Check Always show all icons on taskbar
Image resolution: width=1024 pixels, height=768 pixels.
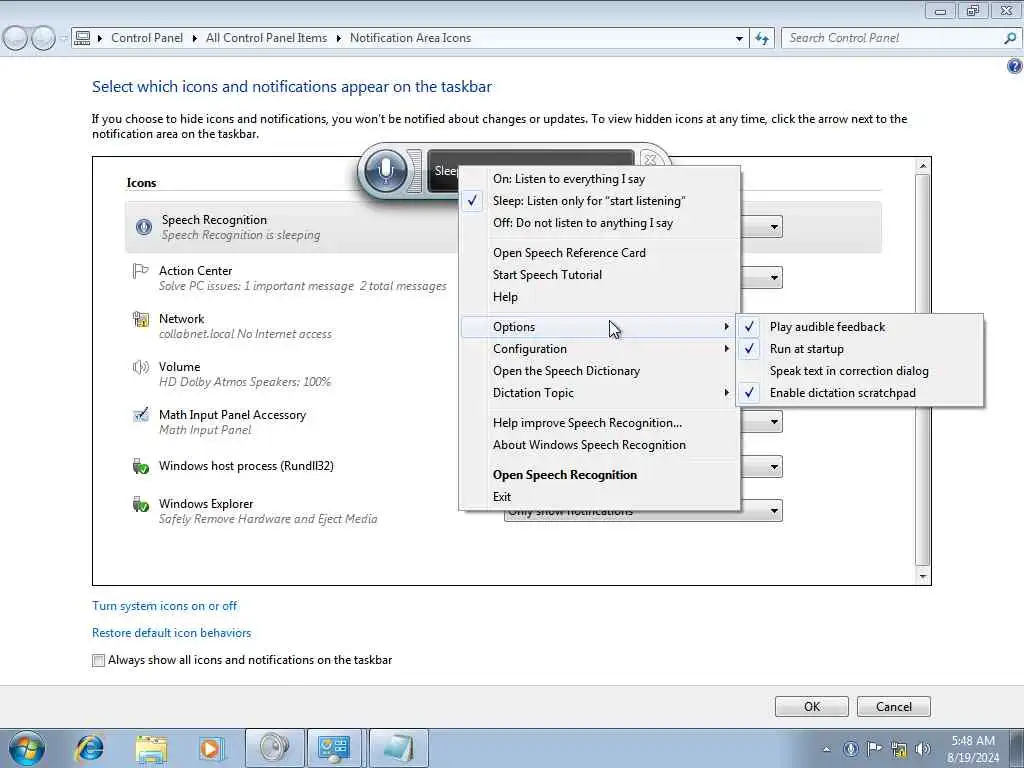[99, 660]
